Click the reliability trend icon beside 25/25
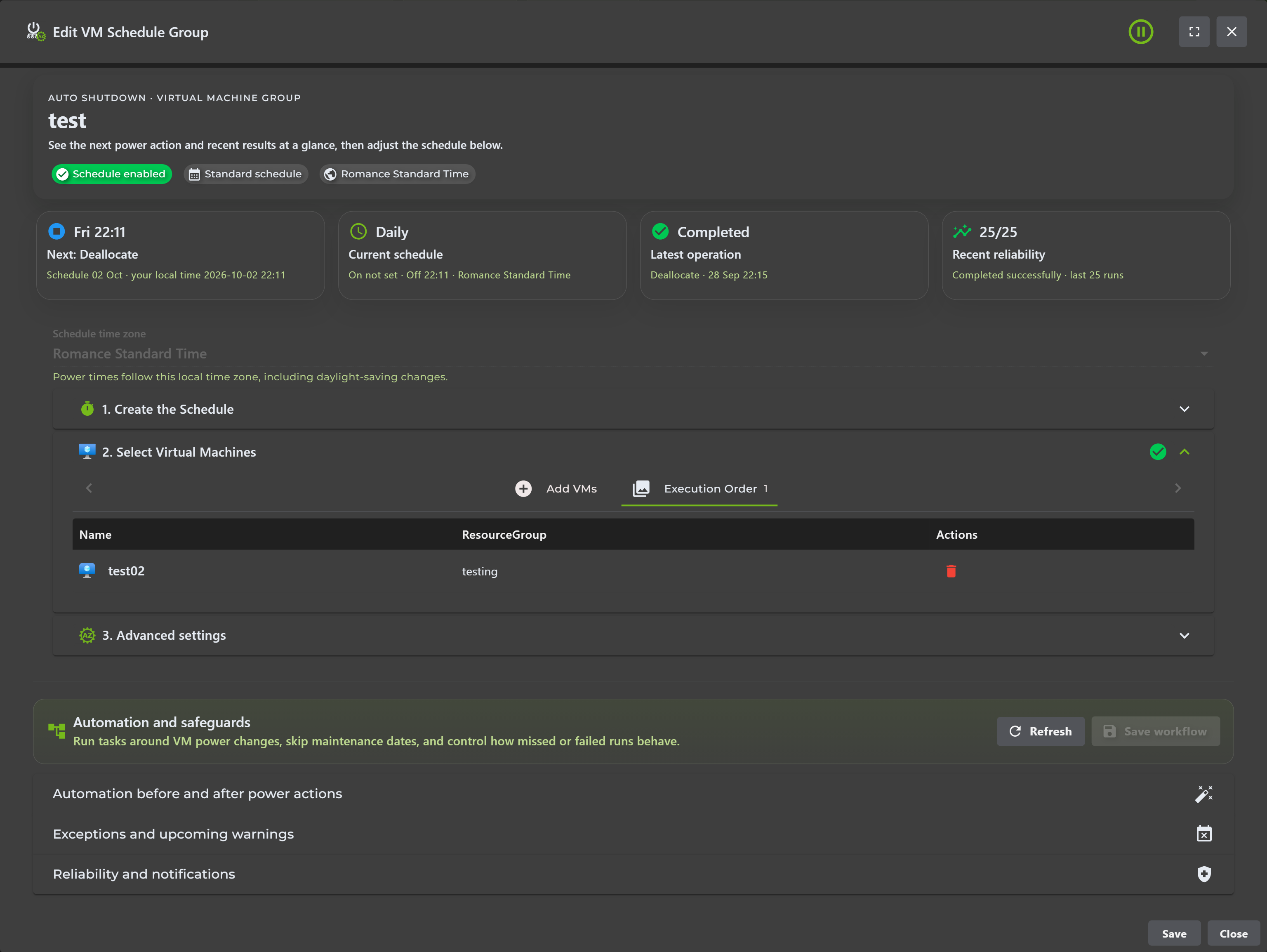 [962, 231]
